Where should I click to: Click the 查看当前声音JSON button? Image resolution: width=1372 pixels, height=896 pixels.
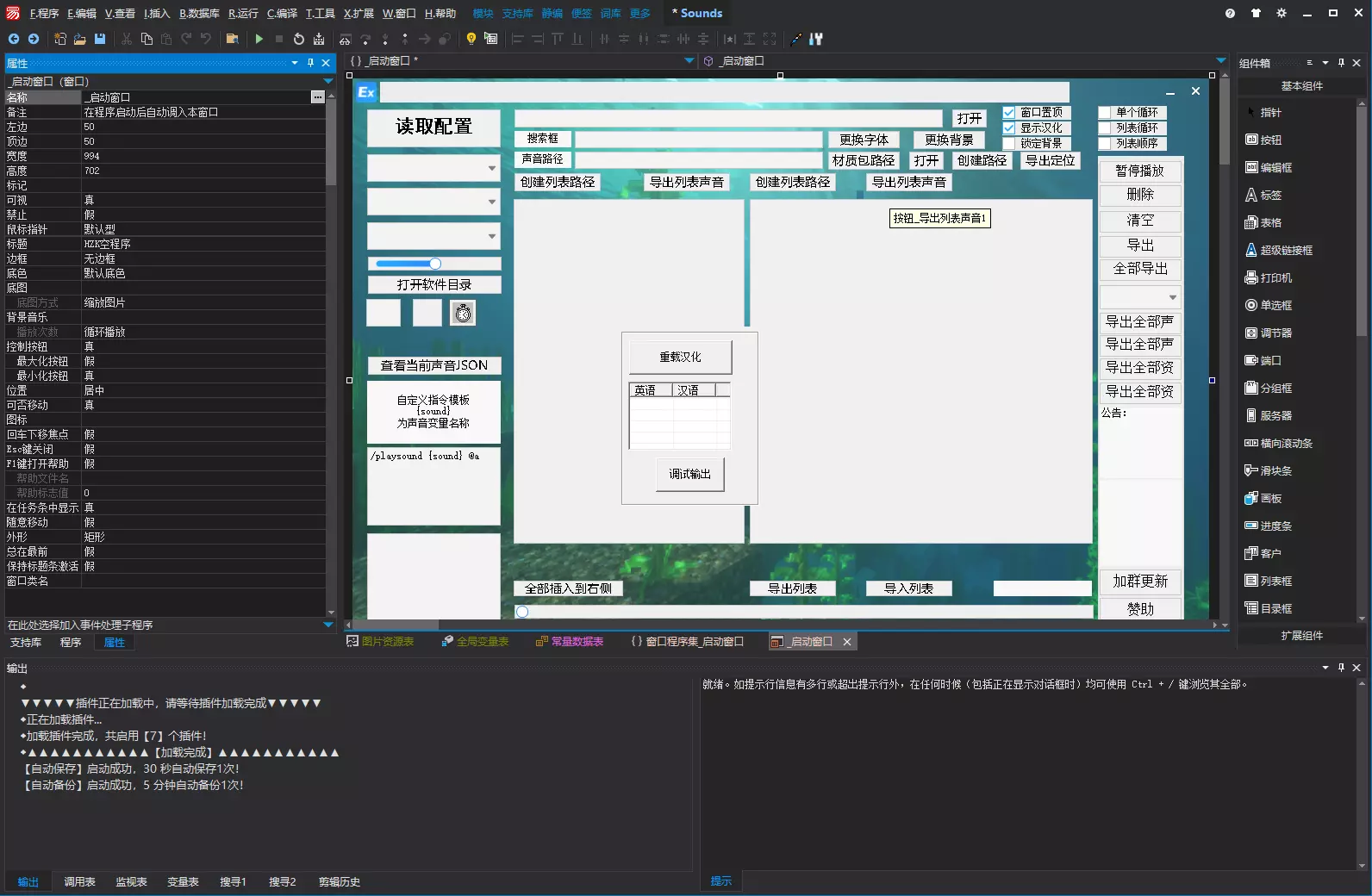click(x=434, y=365)
